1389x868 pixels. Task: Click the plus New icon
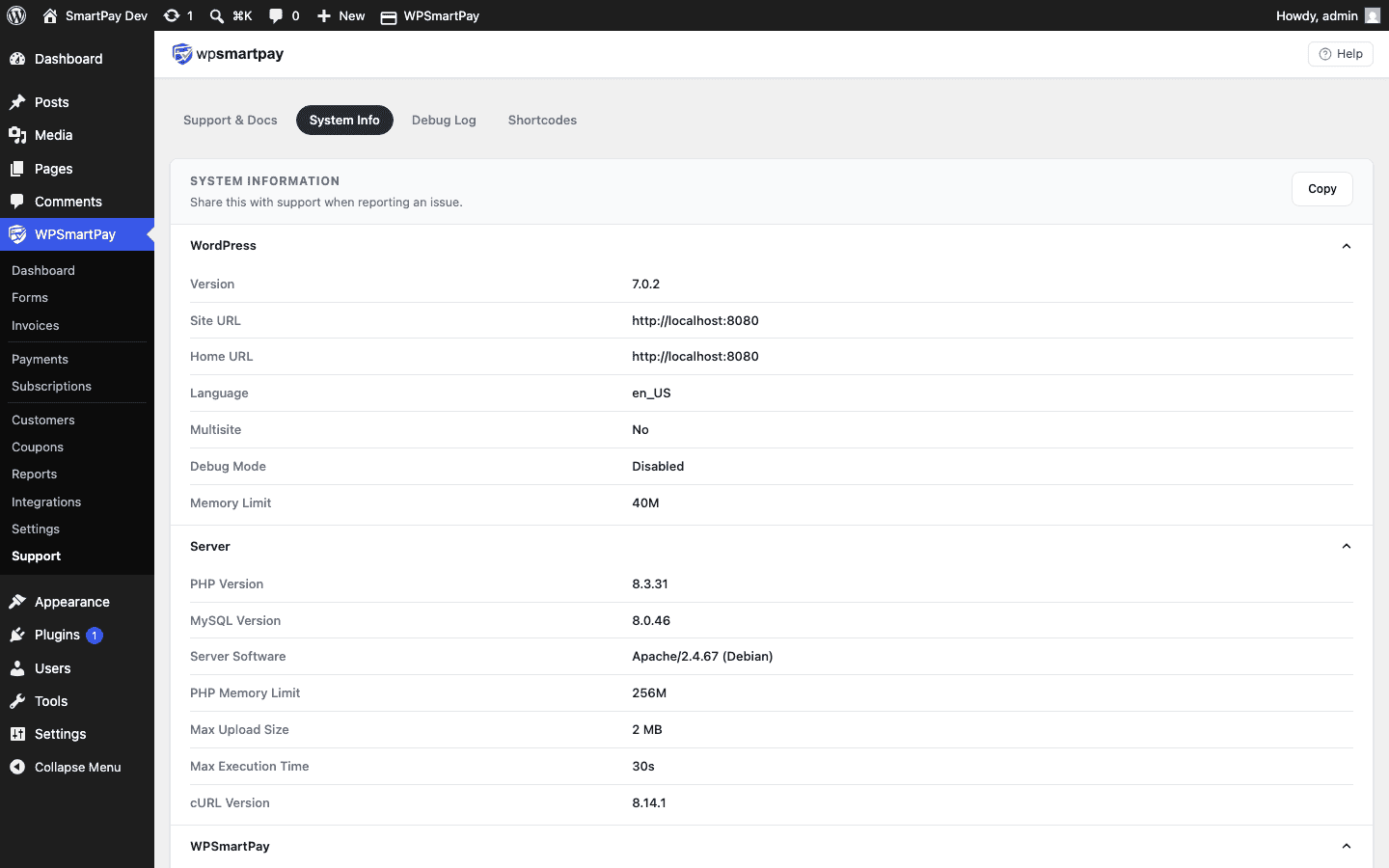(324, 15)
